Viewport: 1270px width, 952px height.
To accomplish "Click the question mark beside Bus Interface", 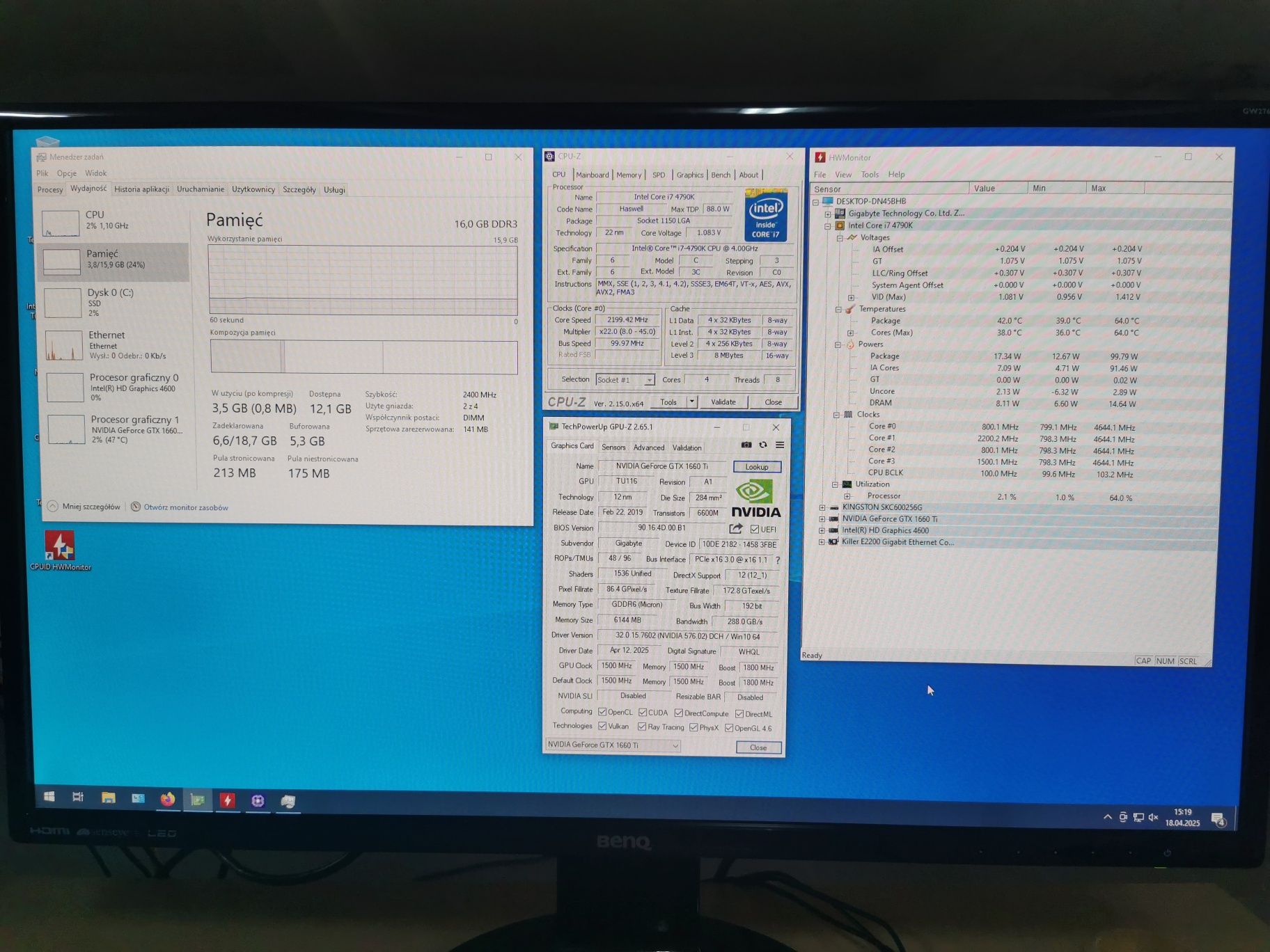I will point(778,560).
